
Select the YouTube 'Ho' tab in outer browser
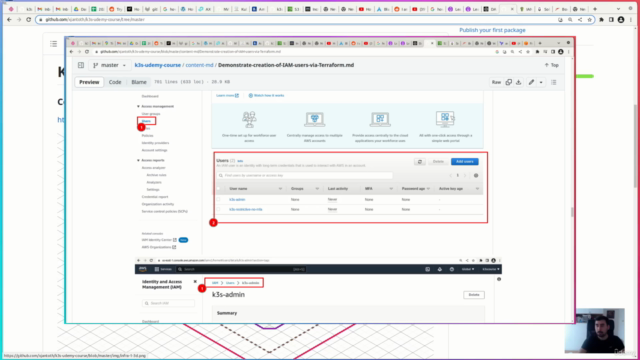click(x=365, y=9)
